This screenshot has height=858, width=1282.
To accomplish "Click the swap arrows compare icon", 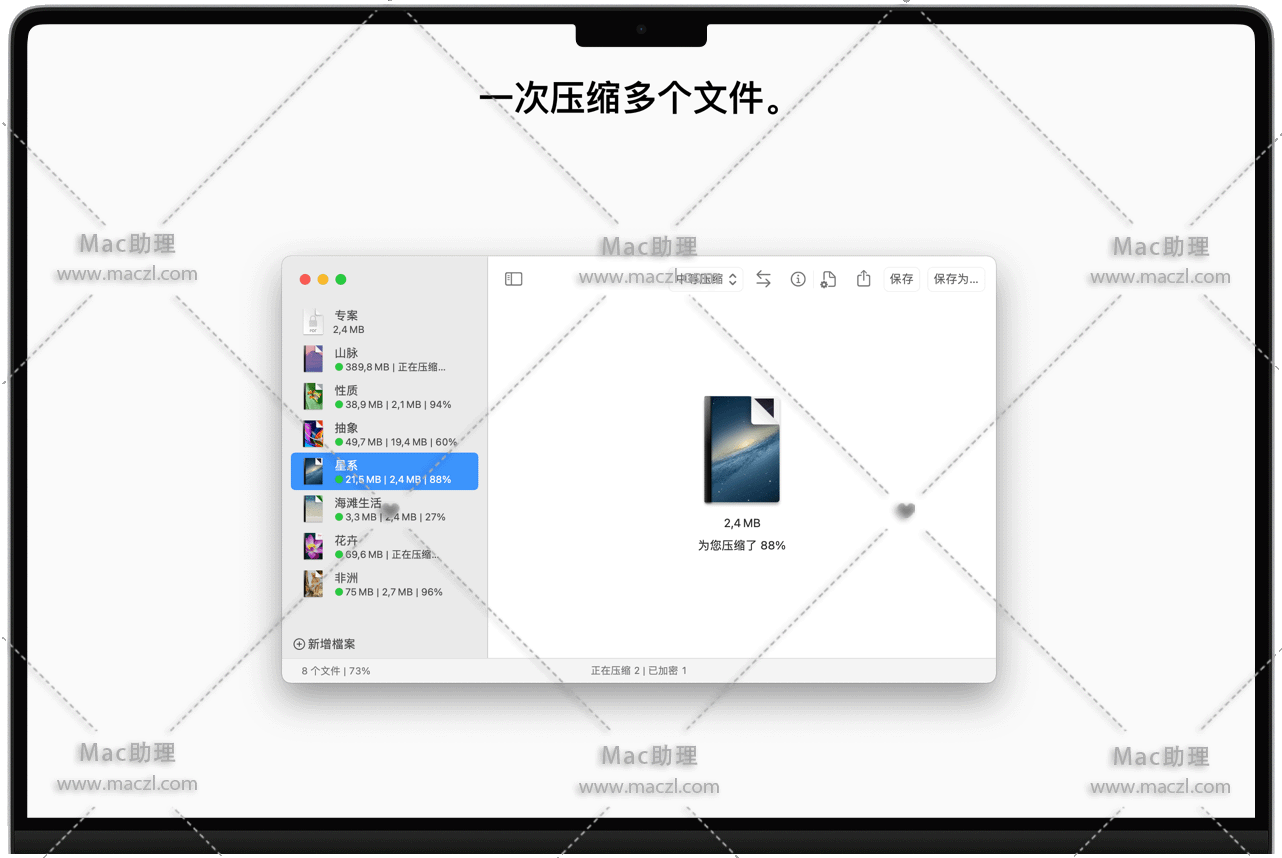I will (x=763, y=280).
